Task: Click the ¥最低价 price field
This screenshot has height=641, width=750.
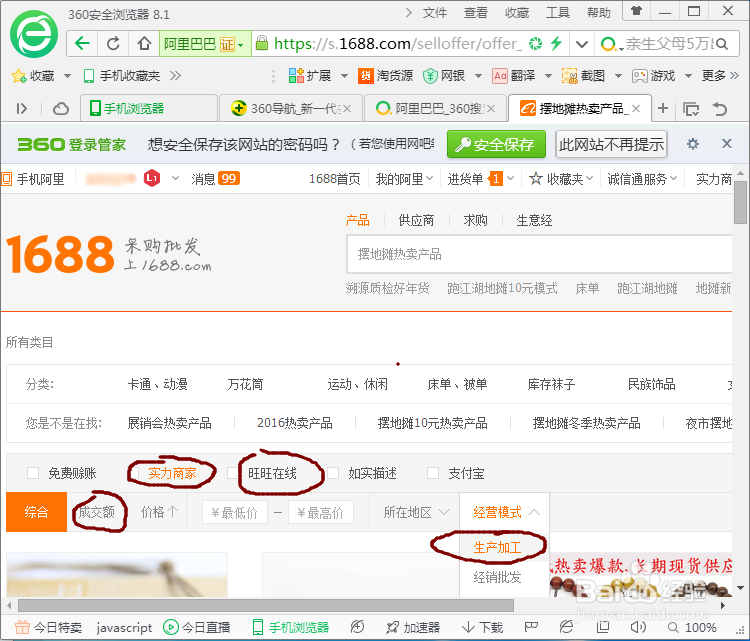Action: tap(234, 512)
